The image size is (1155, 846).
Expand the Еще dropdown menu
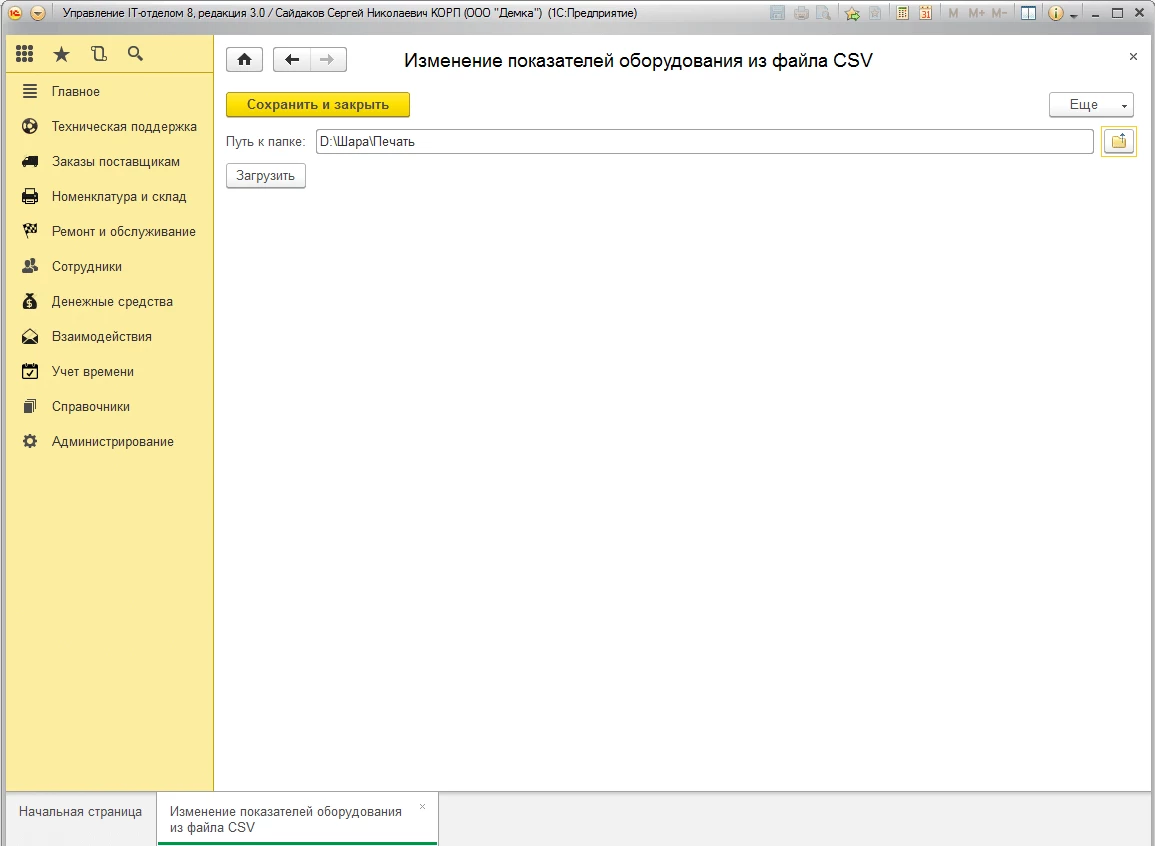point(1090,105)
